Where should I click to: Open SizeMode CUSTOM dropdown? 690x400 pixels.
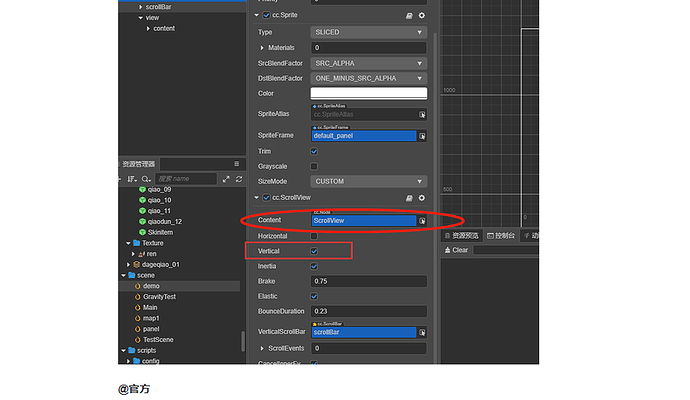(369, 181)
